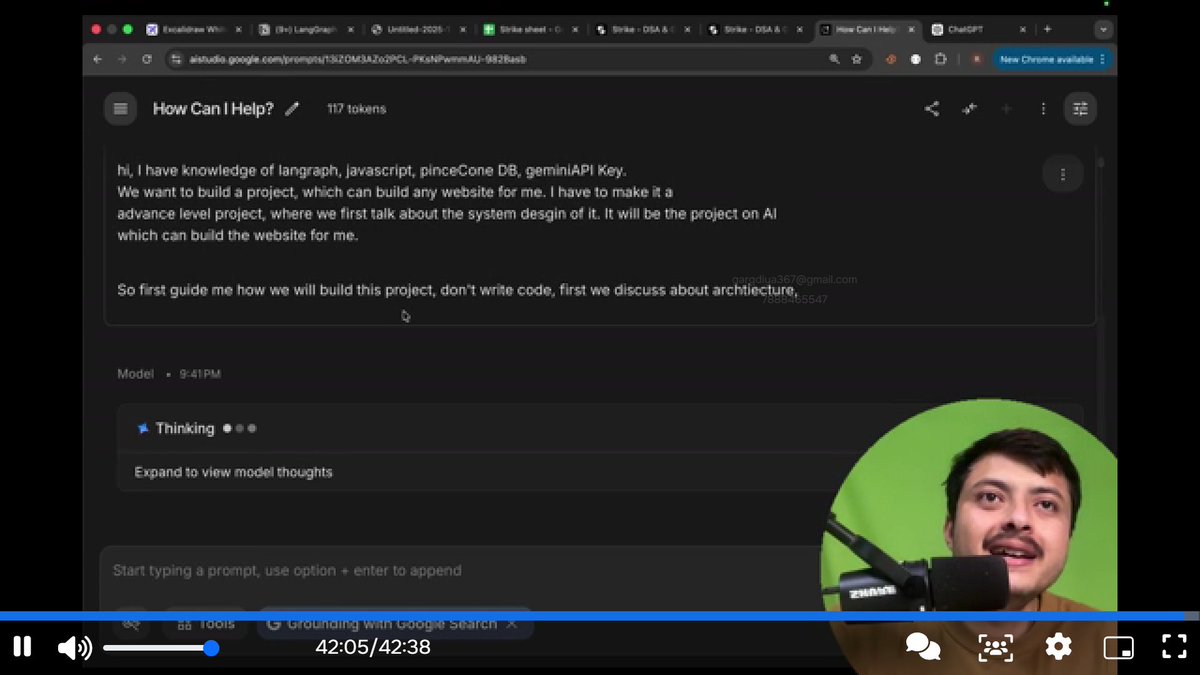
Task: Click the 42:05/42:38 playback time
Action: point(373,647)
